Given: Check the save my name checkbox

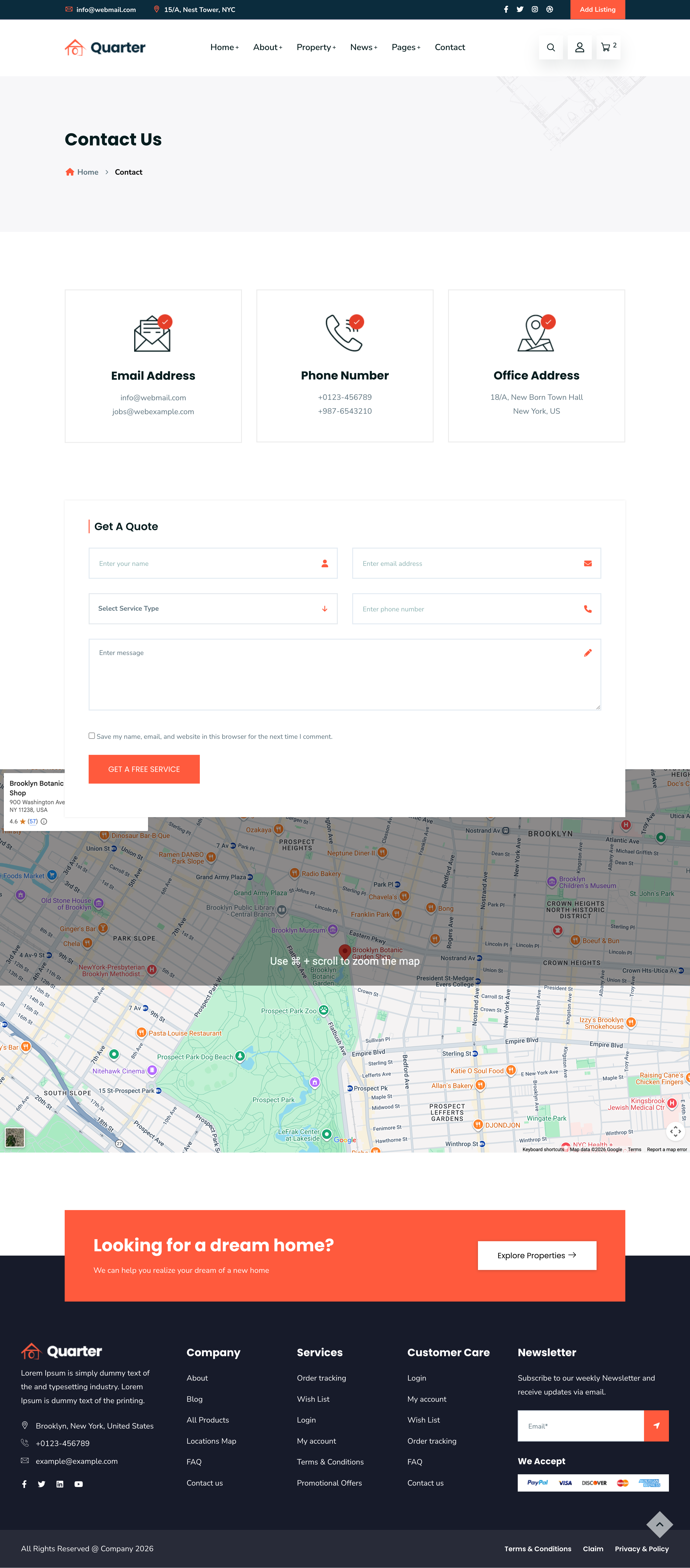Looking at the screenshot, I should tap(92, 736).
